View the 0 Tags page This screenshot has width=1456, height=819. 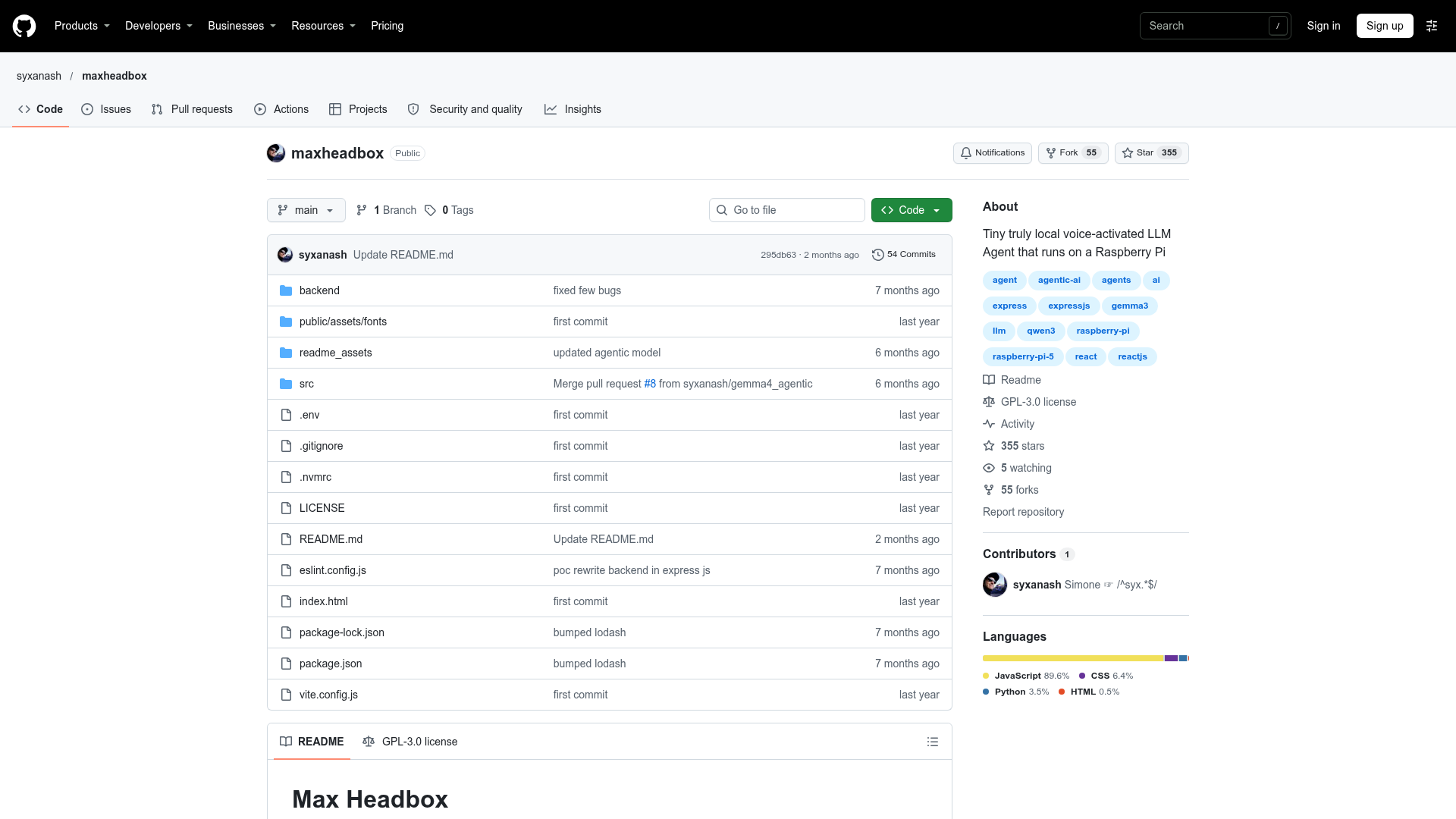(x=449, y=210)
